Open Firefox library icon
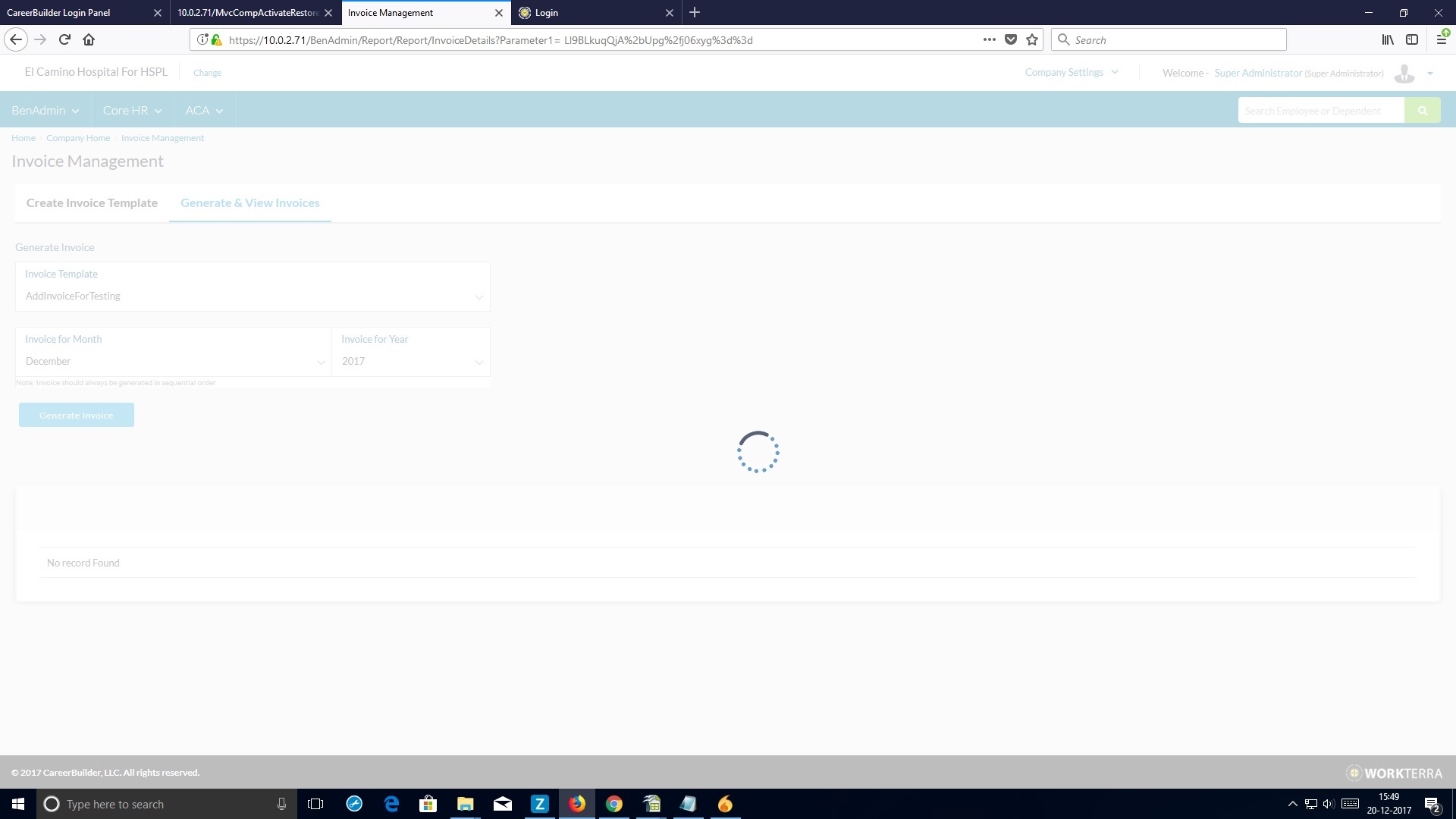1456x819 pixels. pos(1387,40)
